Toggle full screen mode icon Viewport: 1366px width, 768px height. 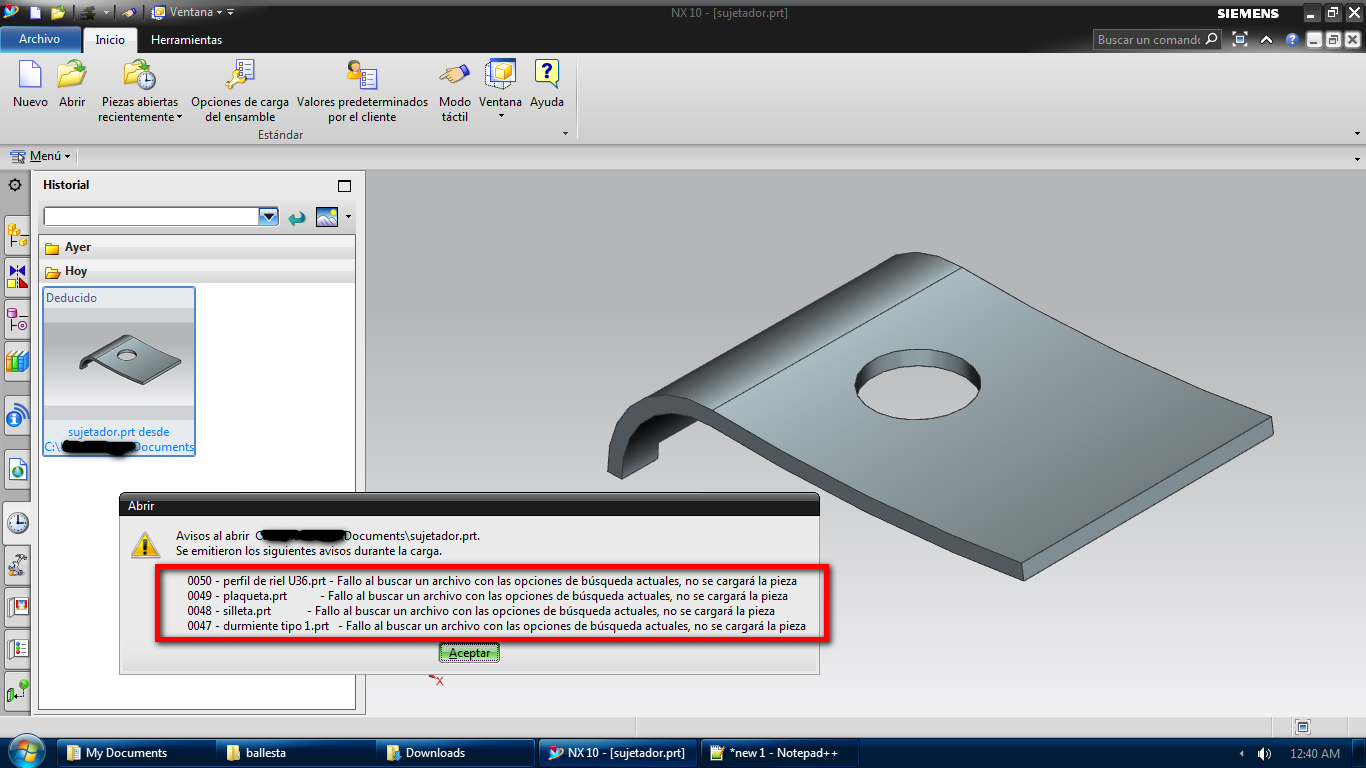point(1240,40)
